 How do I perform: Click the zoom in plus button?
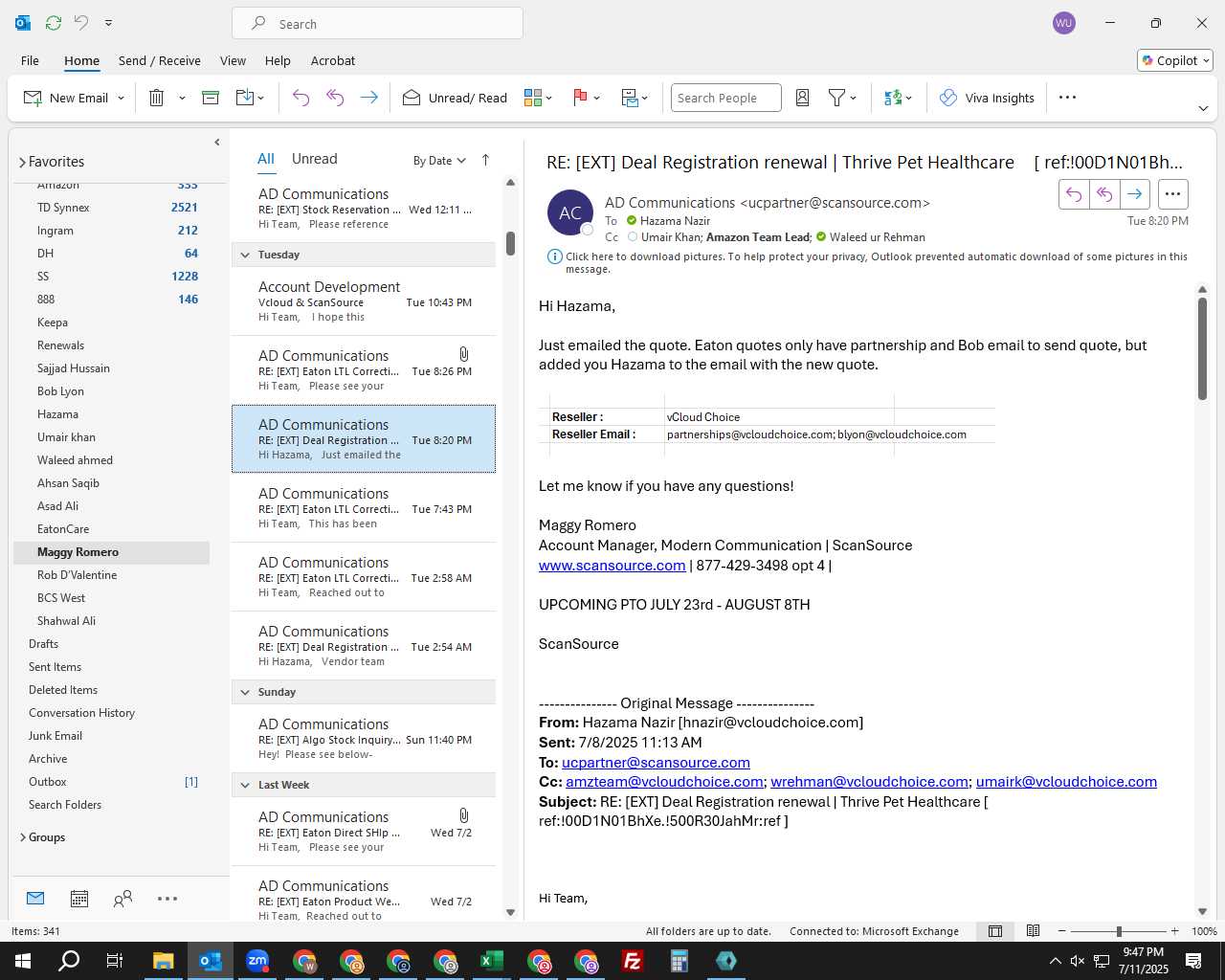(x=1174, y=931)
